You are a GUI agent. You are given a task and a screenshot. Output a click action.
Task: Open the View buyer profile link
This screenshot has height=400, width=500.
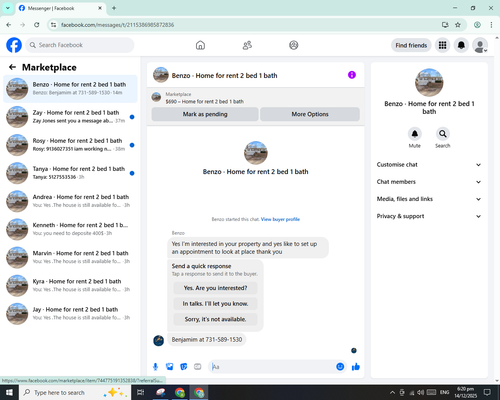[x=280, y=219]
